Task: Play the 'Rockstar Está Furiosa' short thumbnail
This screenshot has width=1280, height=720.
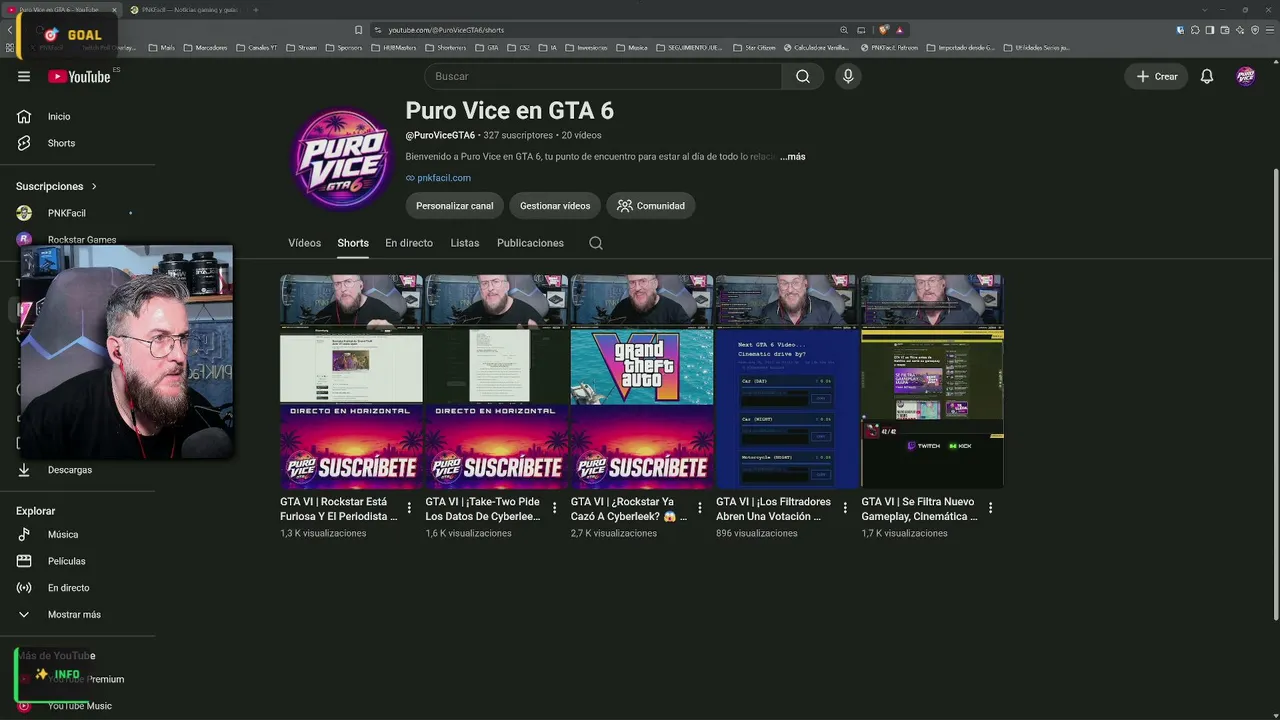Action: point(351,382)
